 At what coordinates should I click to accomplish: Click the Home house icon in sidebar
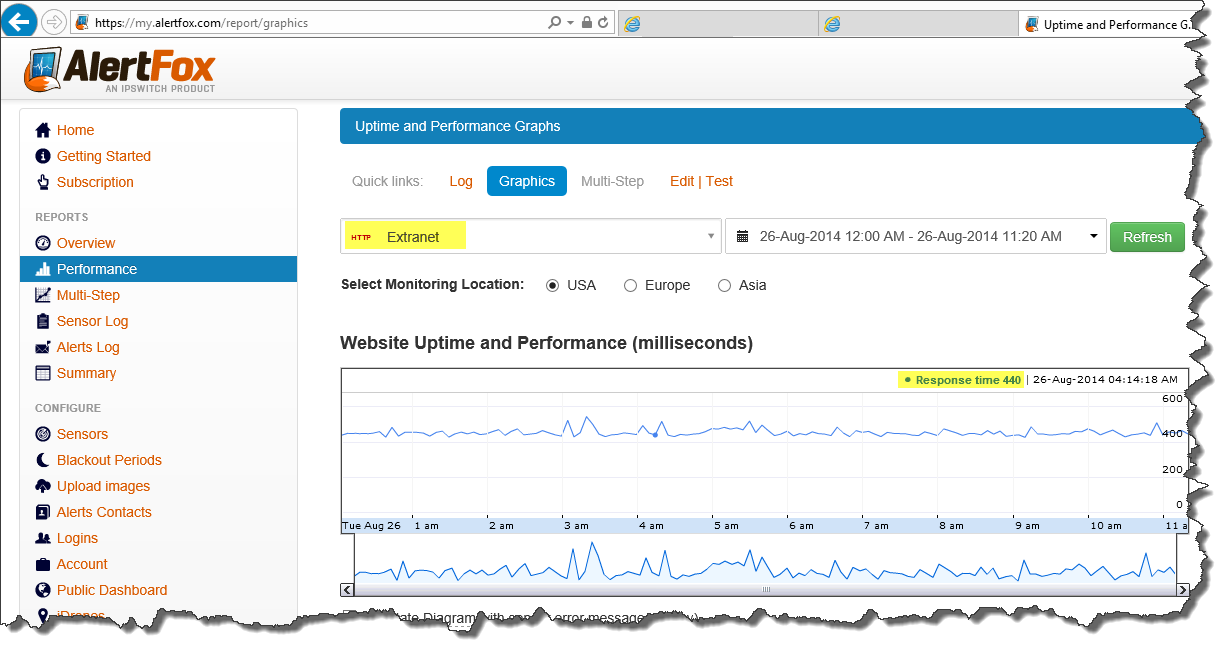coord(43,130)
